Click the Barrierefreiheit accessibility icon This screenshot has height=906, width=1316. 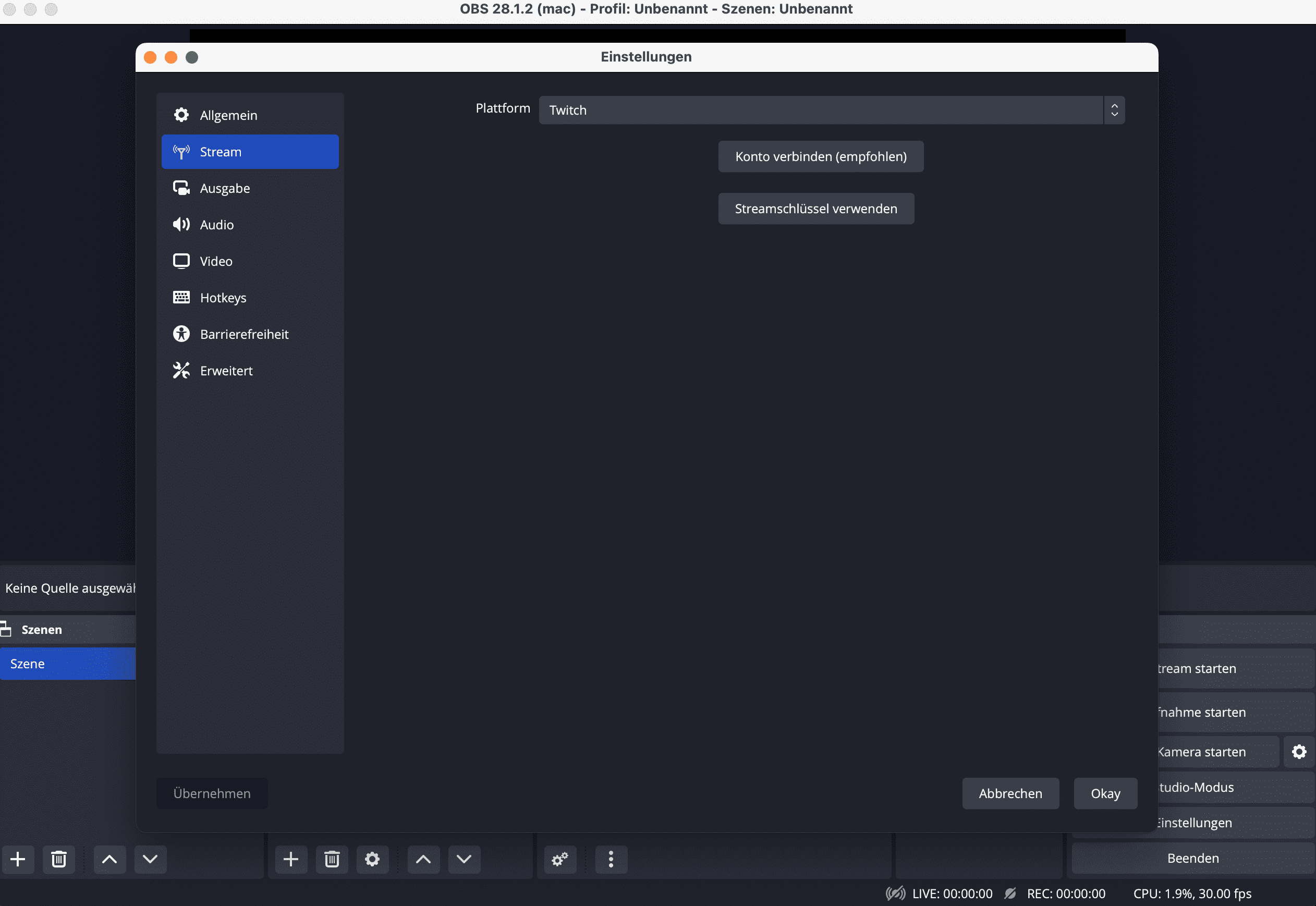[181, 334]
